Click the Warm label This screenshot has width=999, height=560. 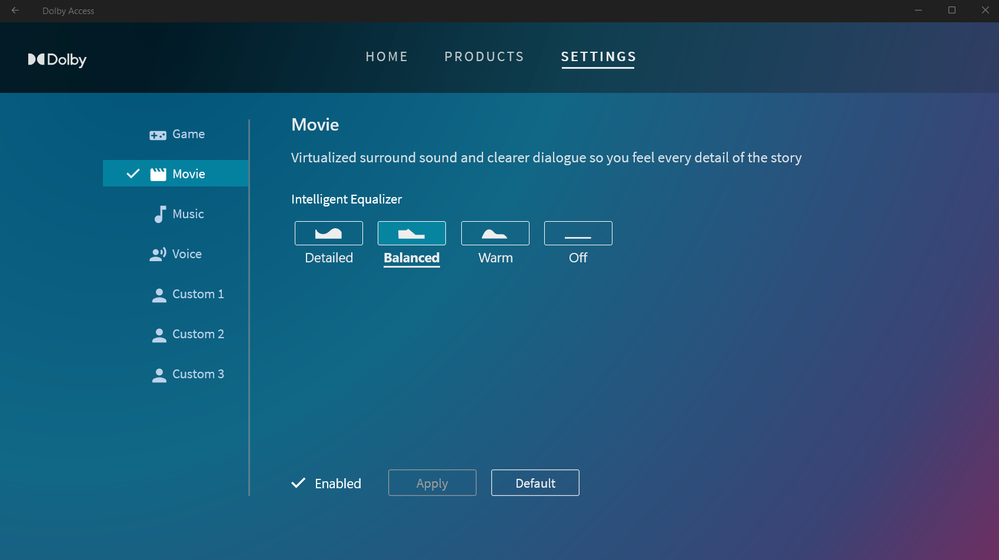coord(495,257)
